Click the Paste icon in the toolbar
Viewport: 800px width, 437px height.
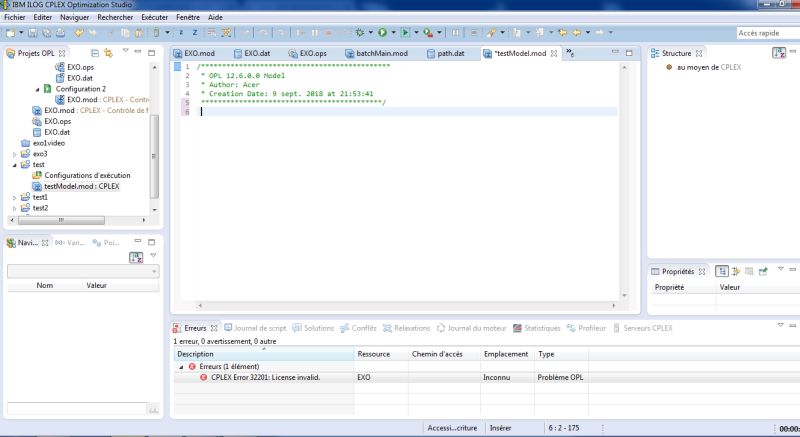[x=139, y=33]
